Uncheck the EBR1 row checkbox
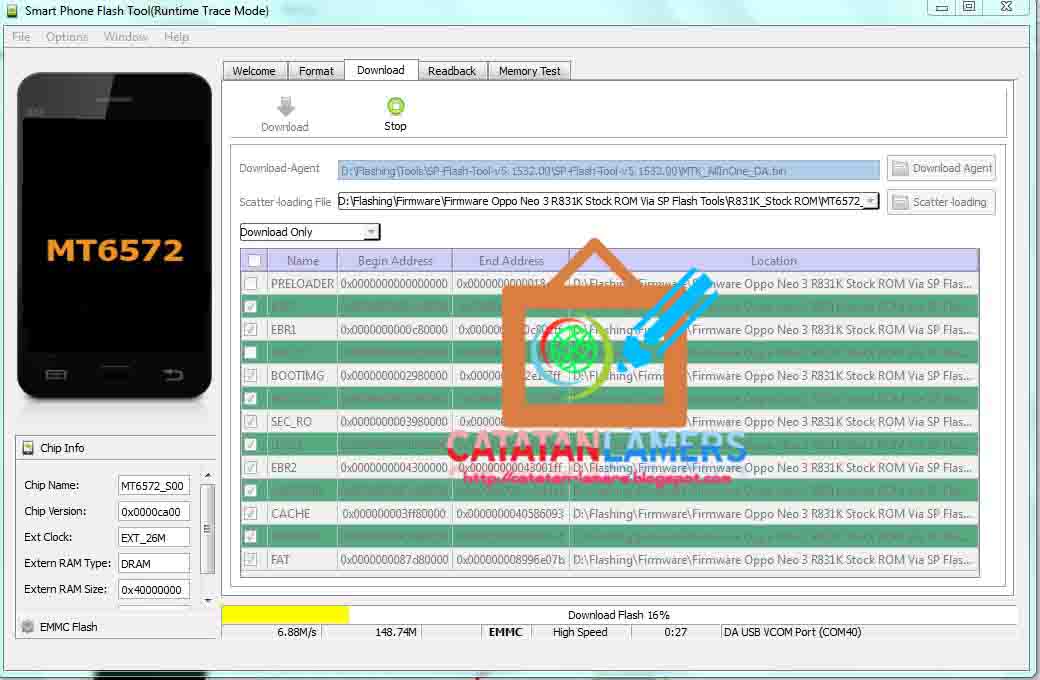The image size is (1040, 680). [251, 329]
